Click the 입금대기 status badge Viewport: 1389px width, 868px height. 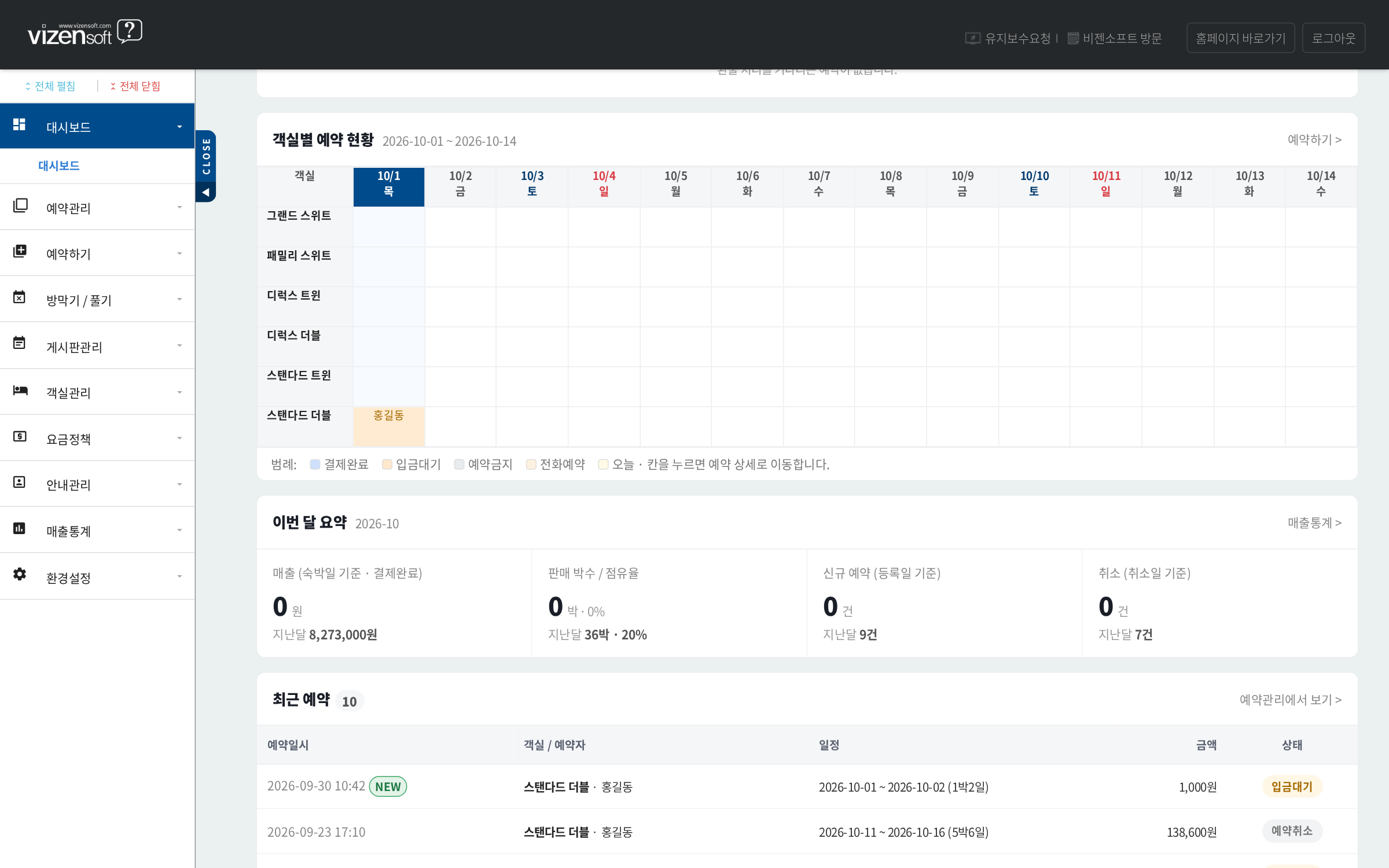point(1292,786)
